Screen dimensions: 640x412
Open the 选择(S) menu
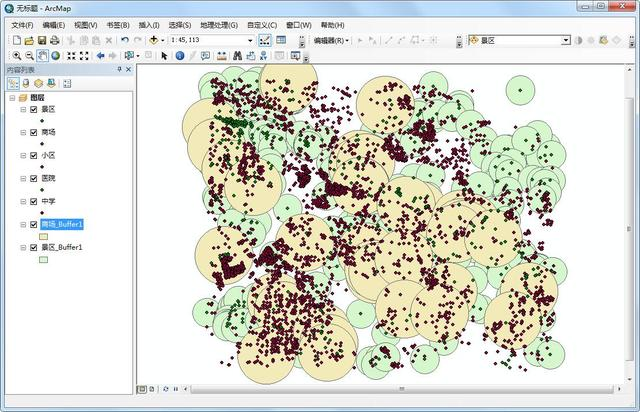180,25
